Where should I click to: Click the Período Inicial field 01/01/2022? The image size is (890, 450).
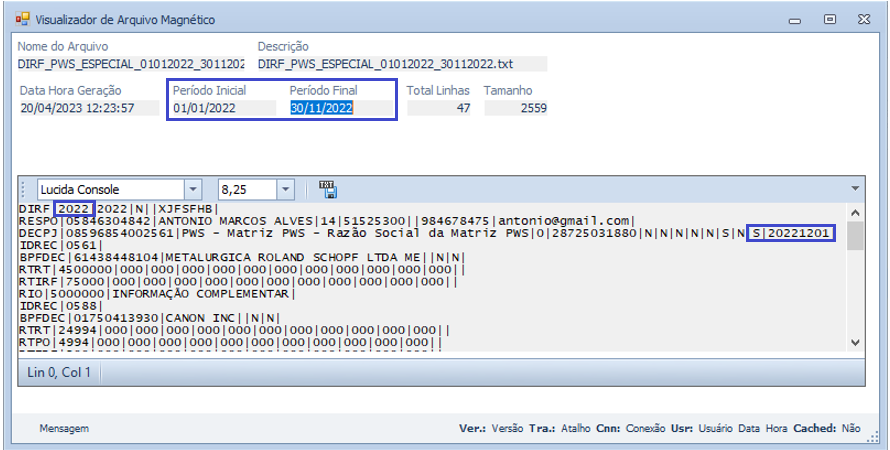click(224, 108)
